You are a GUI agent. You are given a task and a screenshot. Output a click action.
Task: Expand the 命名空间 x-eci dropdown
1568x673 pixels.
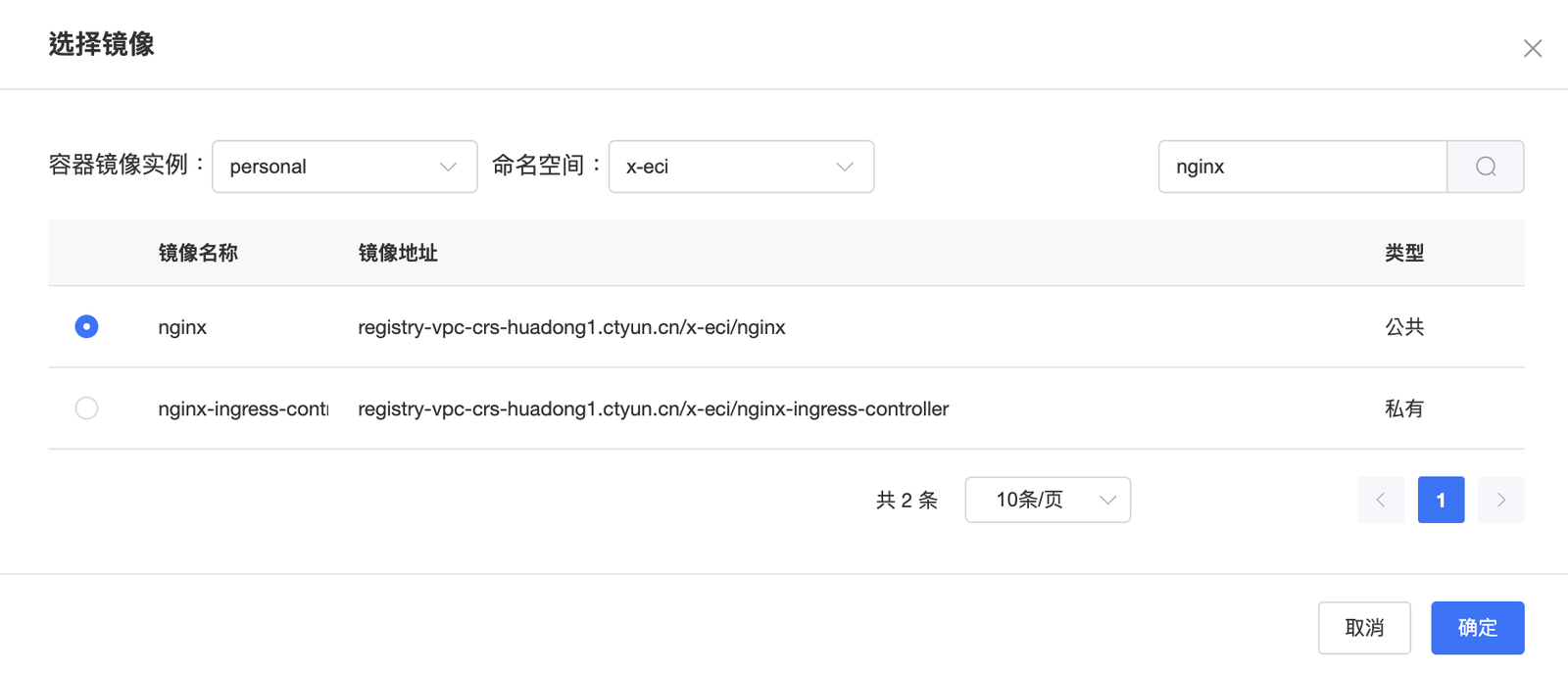pyautogui.click(x=740, y=167)
